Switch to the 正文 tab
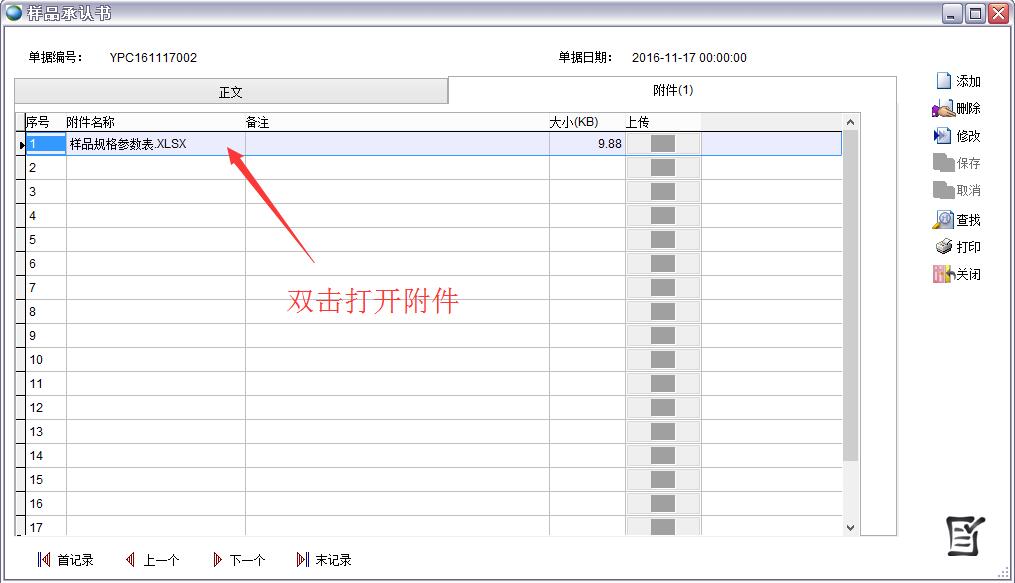The width and height of the screenshot is (1015, 583). 231,91
